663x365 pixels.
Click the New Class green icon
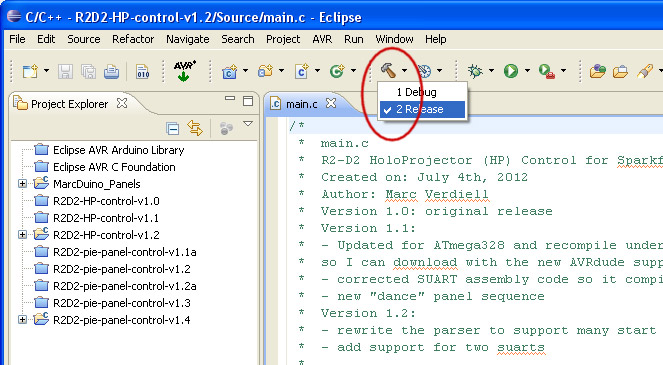coord(337,71)
